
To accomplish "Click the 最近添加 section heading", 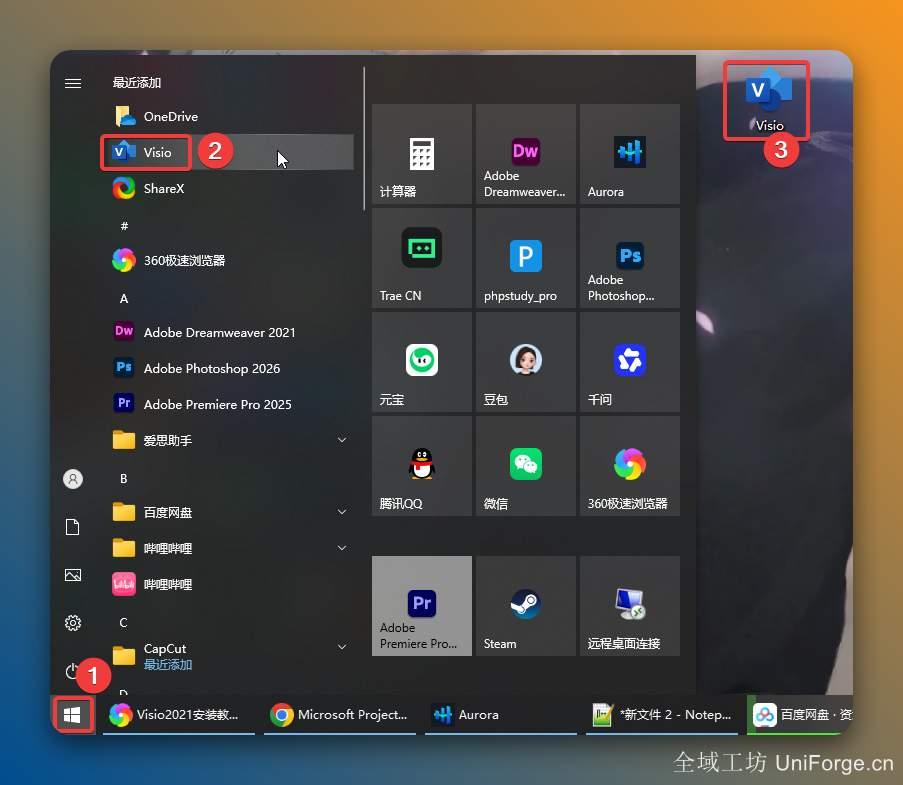I will 137,83.
